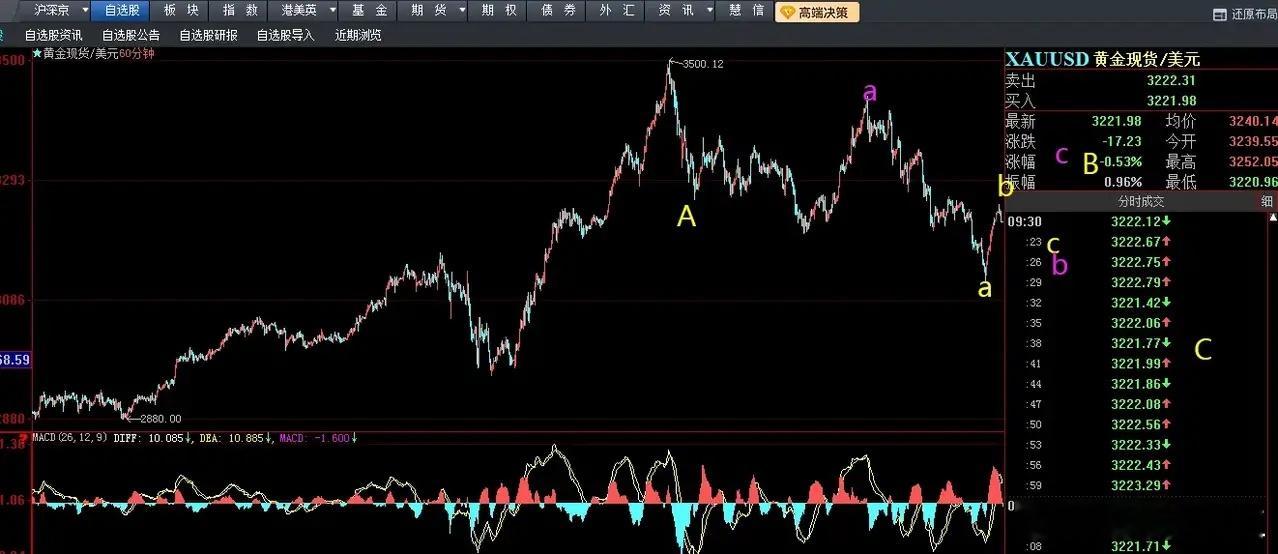The image size is (1278, 554).
Task: Click the 细 detail button
Action: 1267,201
